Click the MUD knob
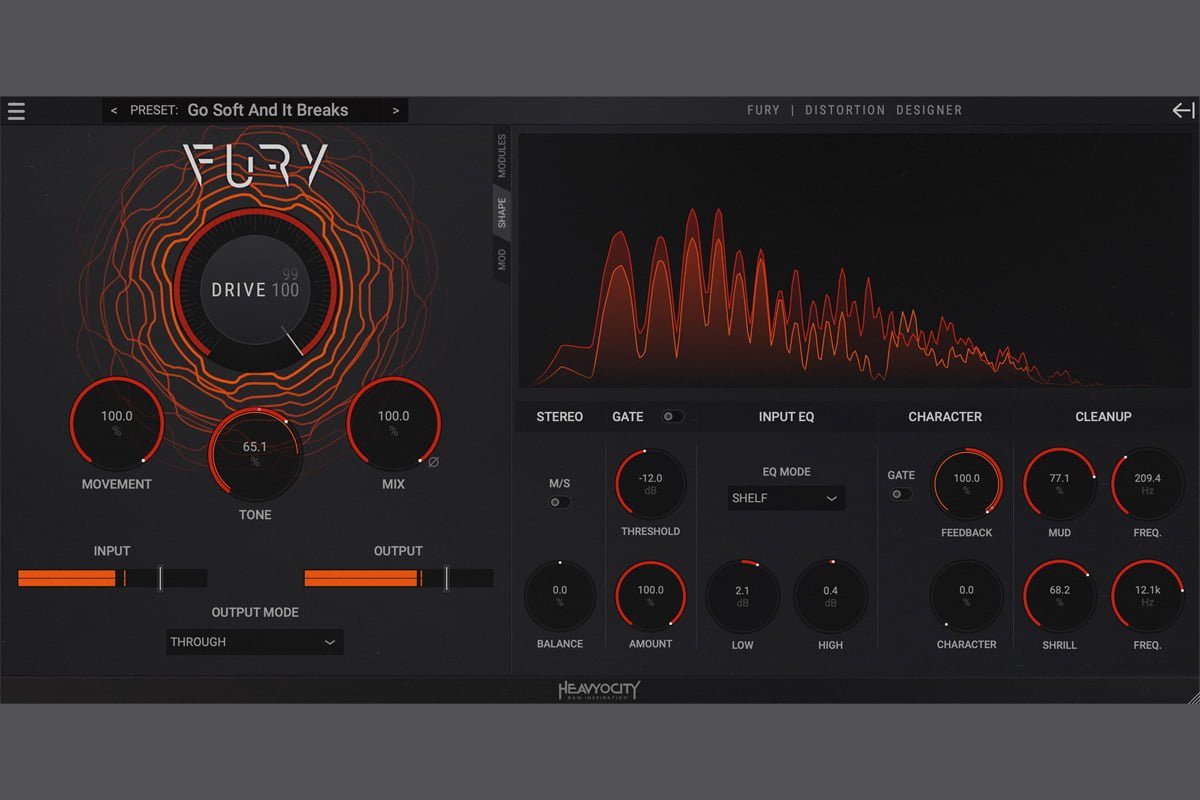This screenshot has height=800, width=1200. click(1060, 484)
